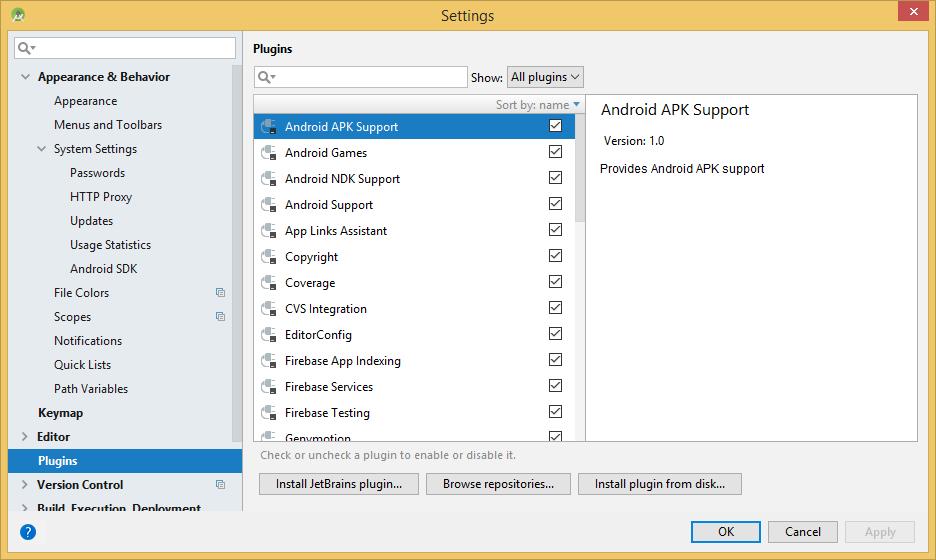Screen dimensions: 936x560
Task: Click the Android APK Support plugin icon
Action: [269, 127]
